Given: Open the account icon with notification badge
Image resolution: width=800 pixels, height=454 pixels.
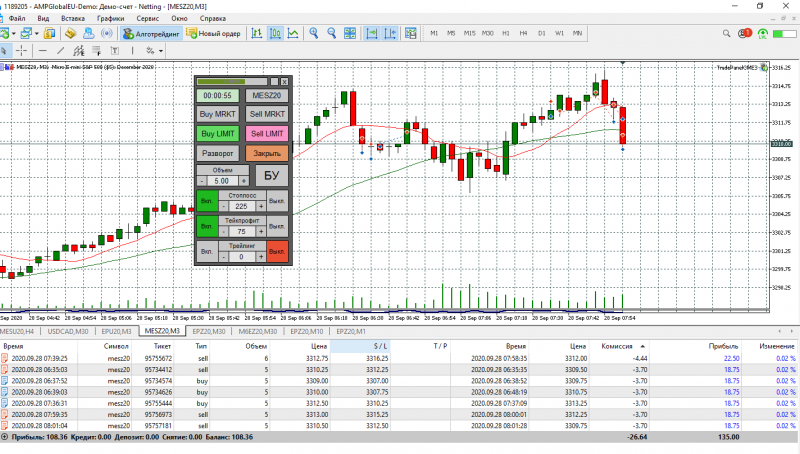Looking at the screenshot, I should click(744, 33).
